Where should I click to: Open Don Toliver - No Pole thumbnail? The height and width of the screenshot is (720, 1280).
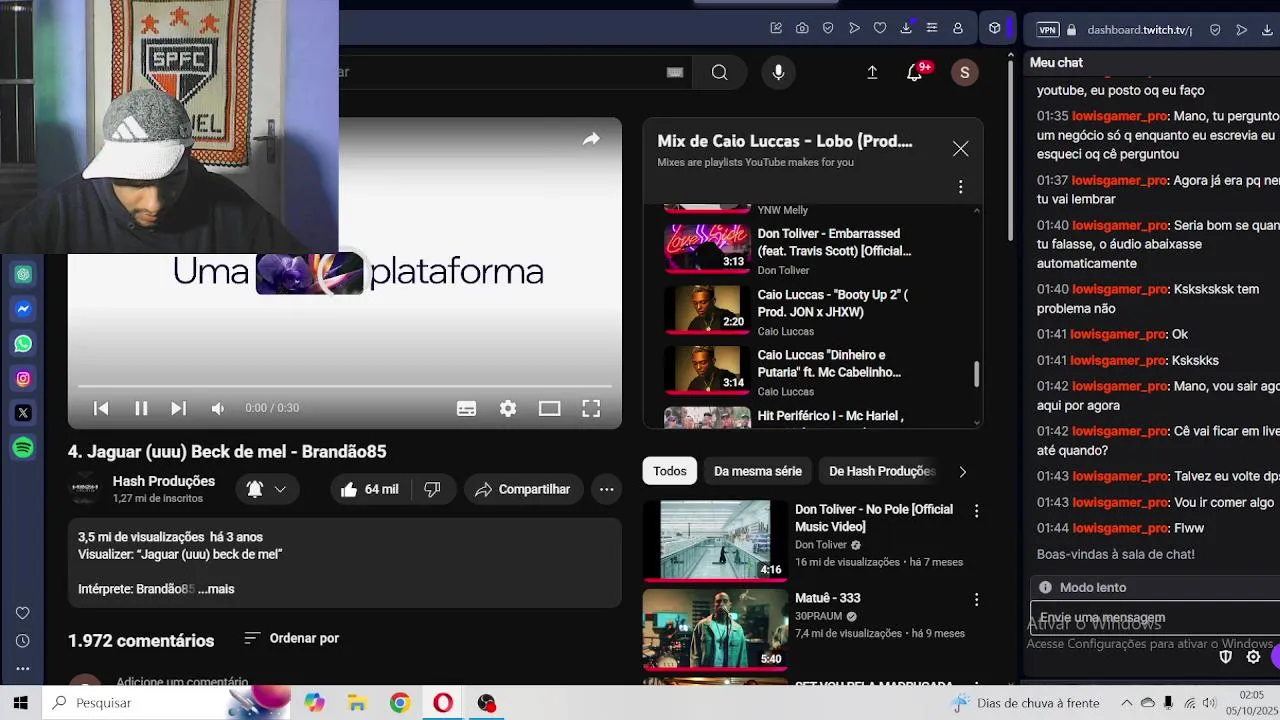[715, 540]
